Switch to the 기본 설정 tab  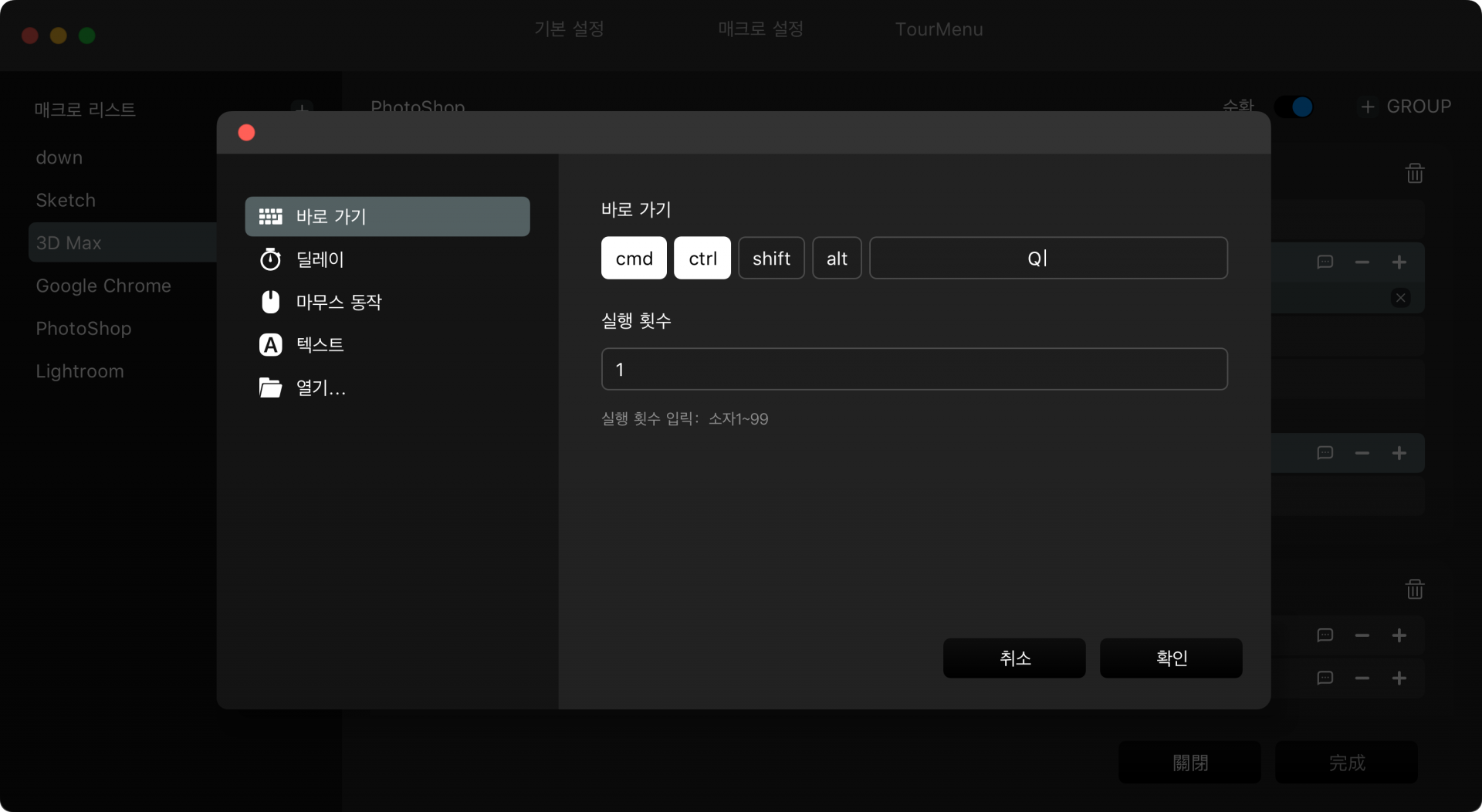pyautogui.click(x=569, y=29)
